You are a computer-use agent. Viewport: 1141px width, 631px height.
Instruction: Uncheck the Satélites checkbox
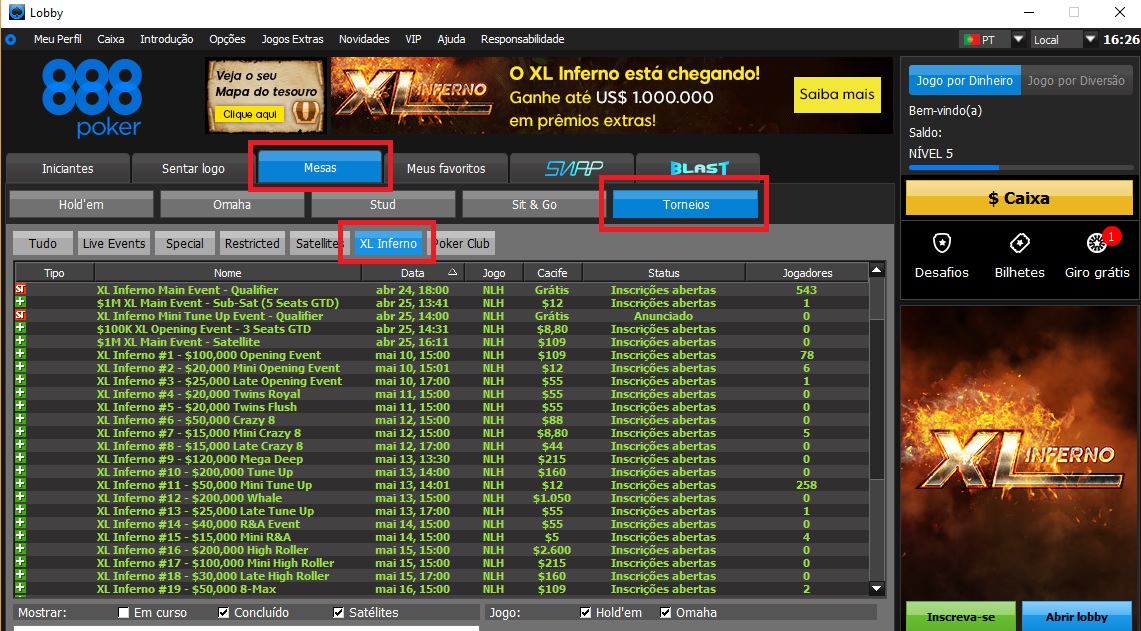pos(338,613)
